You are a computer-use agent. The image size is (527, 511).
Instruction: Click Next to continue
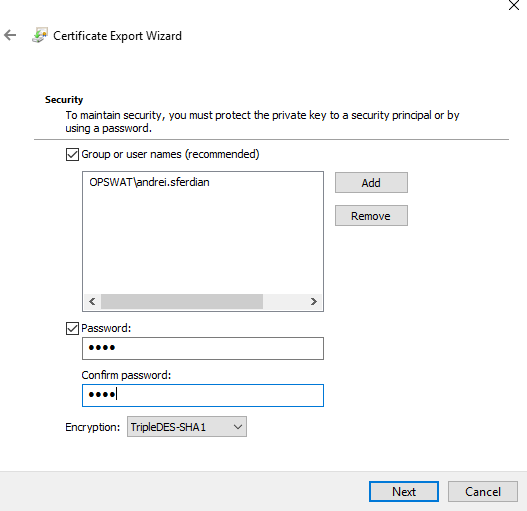click(x=404, y=492)
